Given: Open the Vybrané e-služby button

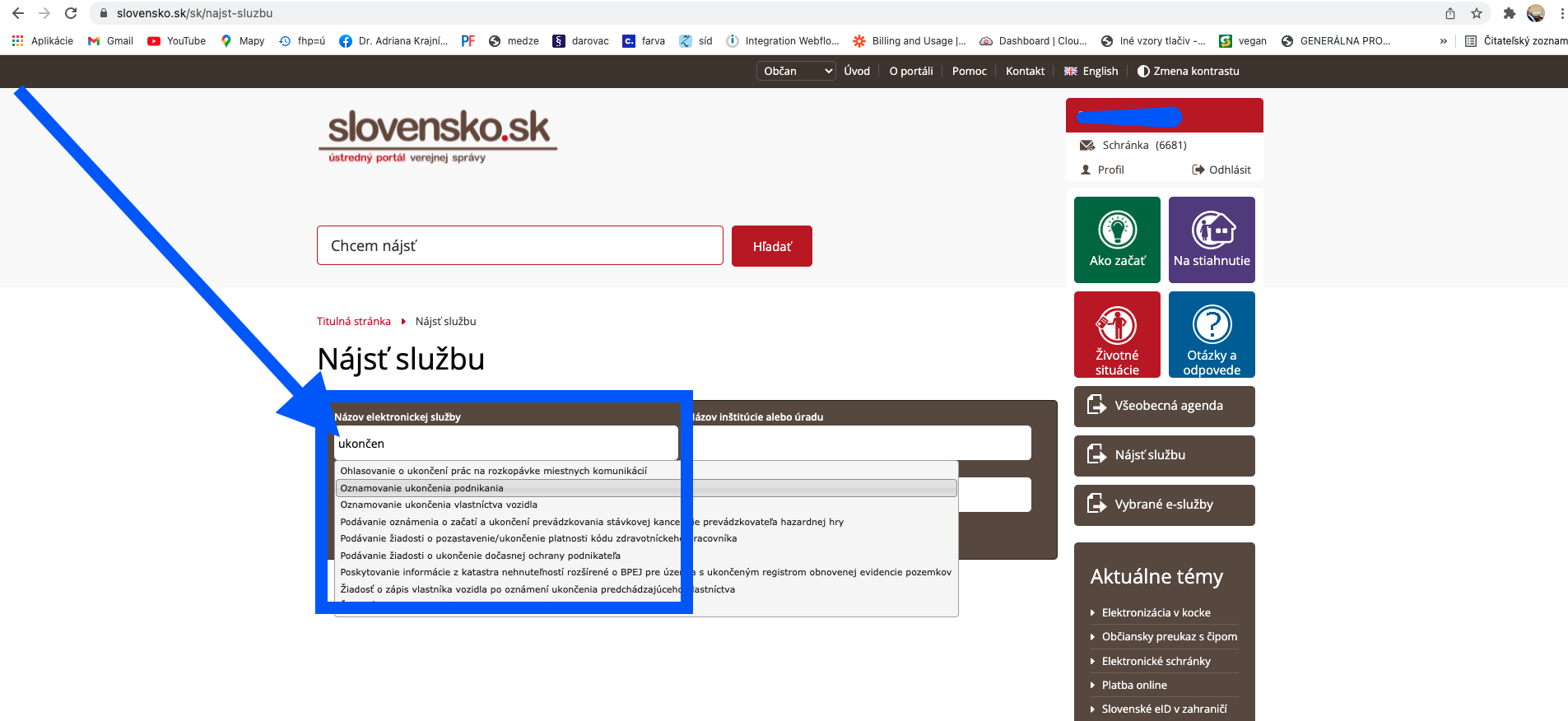Looking at the screenshot, I should point(1165,505).
